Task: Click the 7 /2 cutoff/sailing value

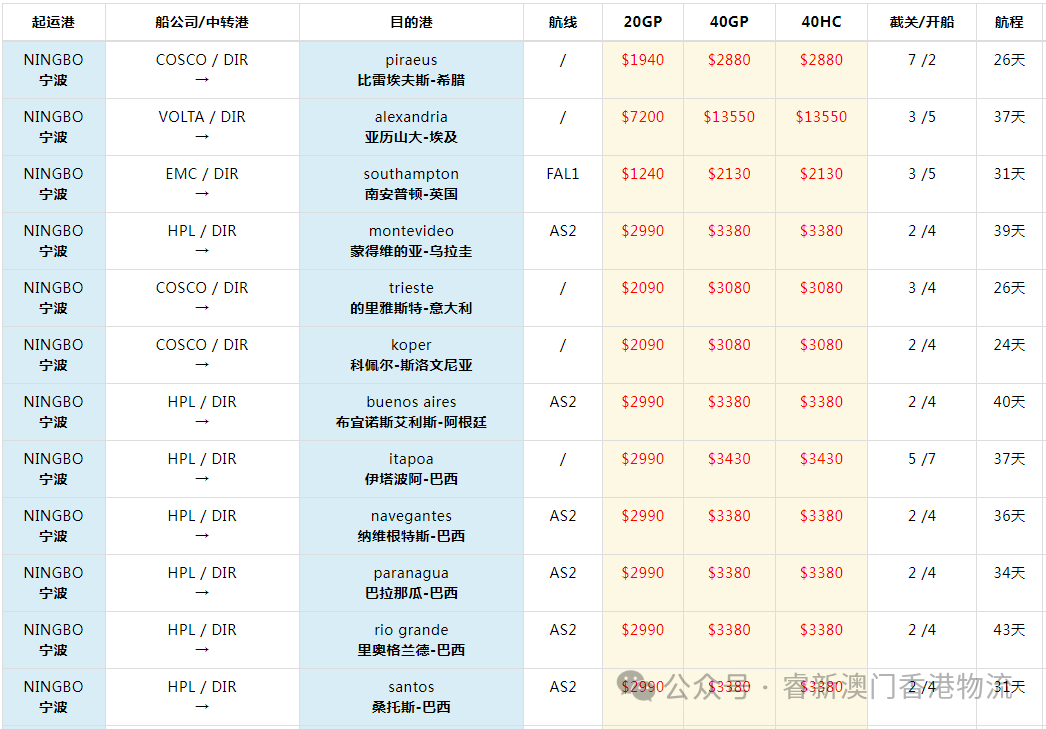Action: pos(922,60)
